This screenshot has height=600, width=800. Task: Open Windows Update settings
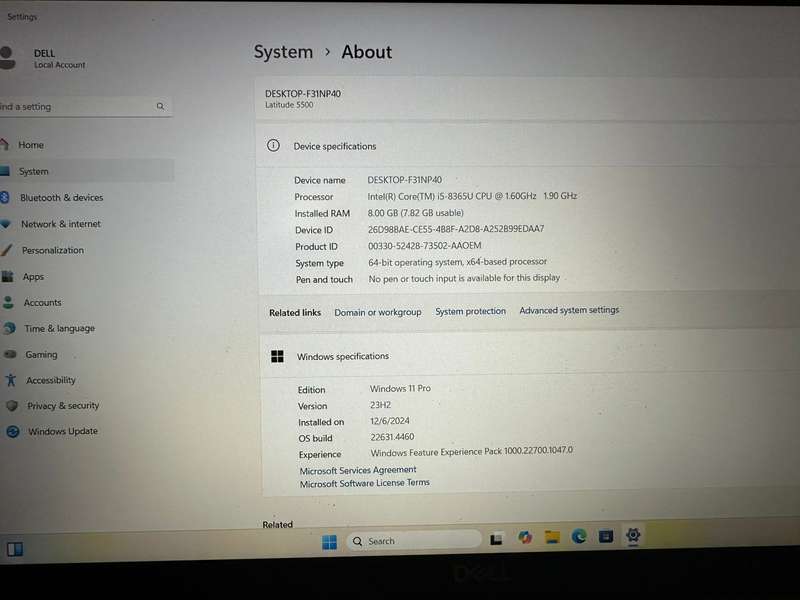tap(62, 431)
